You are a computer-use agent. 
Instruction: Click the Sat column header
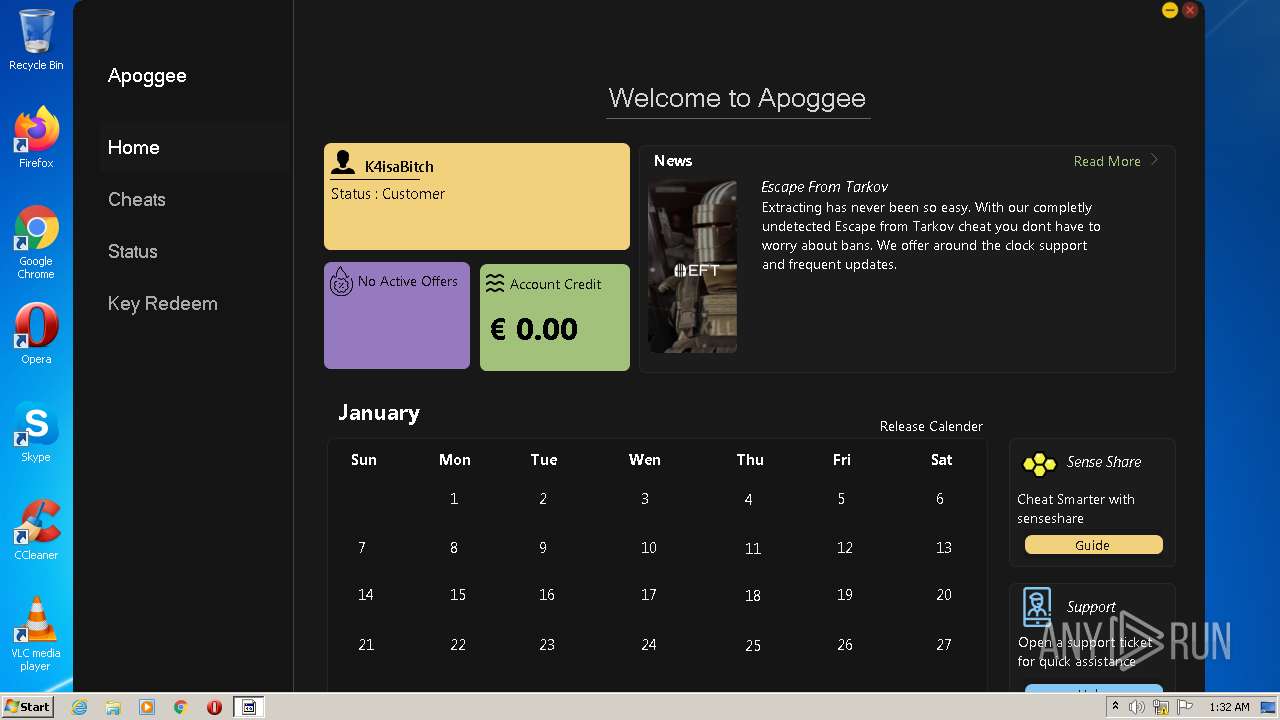(x=942, y=460)
